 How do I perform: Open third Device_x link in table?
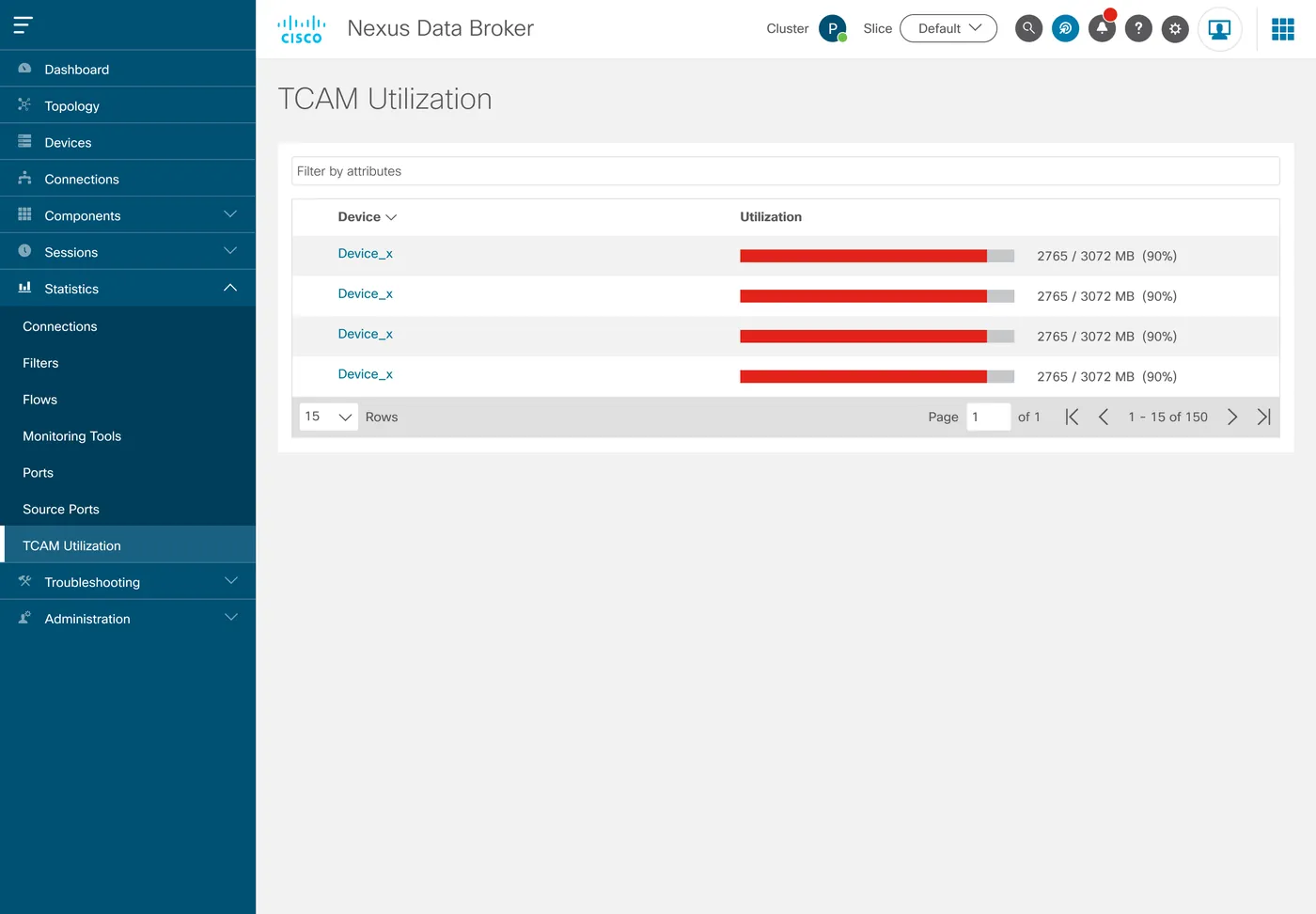point(365,334)
